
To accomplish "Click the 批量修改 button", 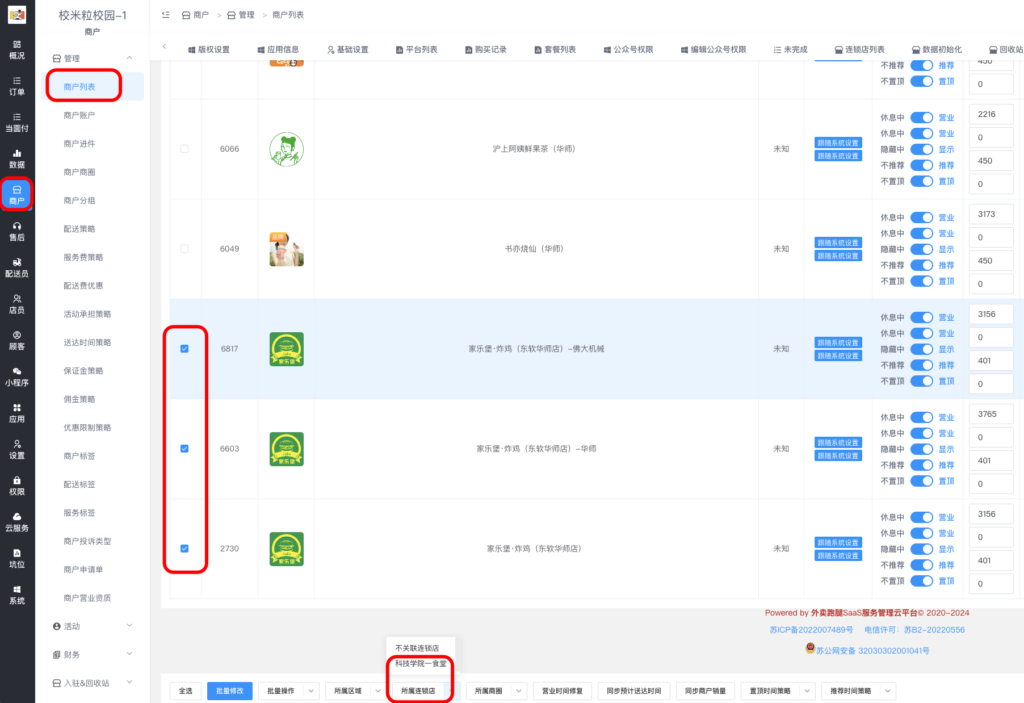I will pyautogui.click(x=232, y=690).
